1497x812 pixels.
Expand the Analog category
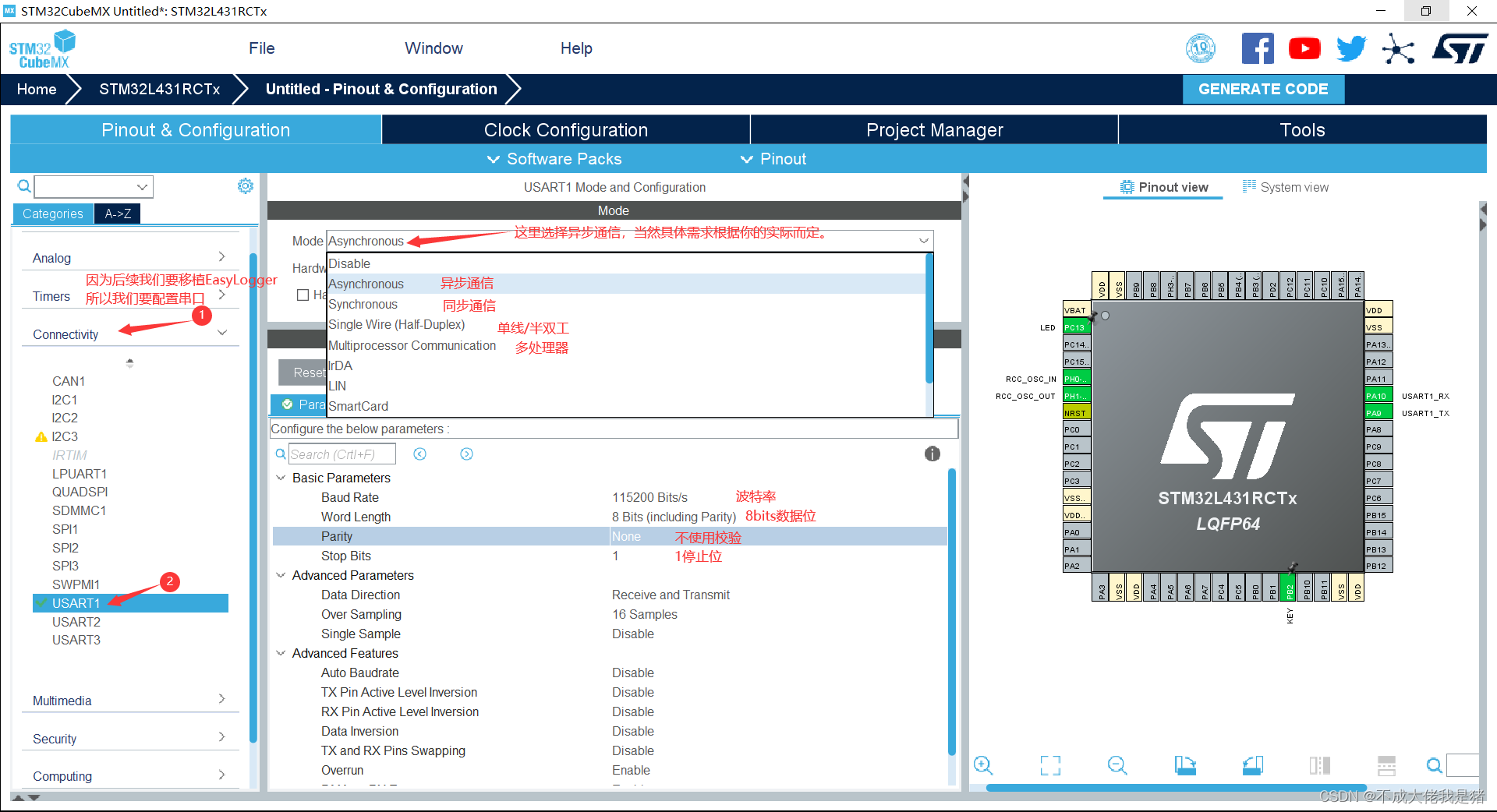(129, 258)
